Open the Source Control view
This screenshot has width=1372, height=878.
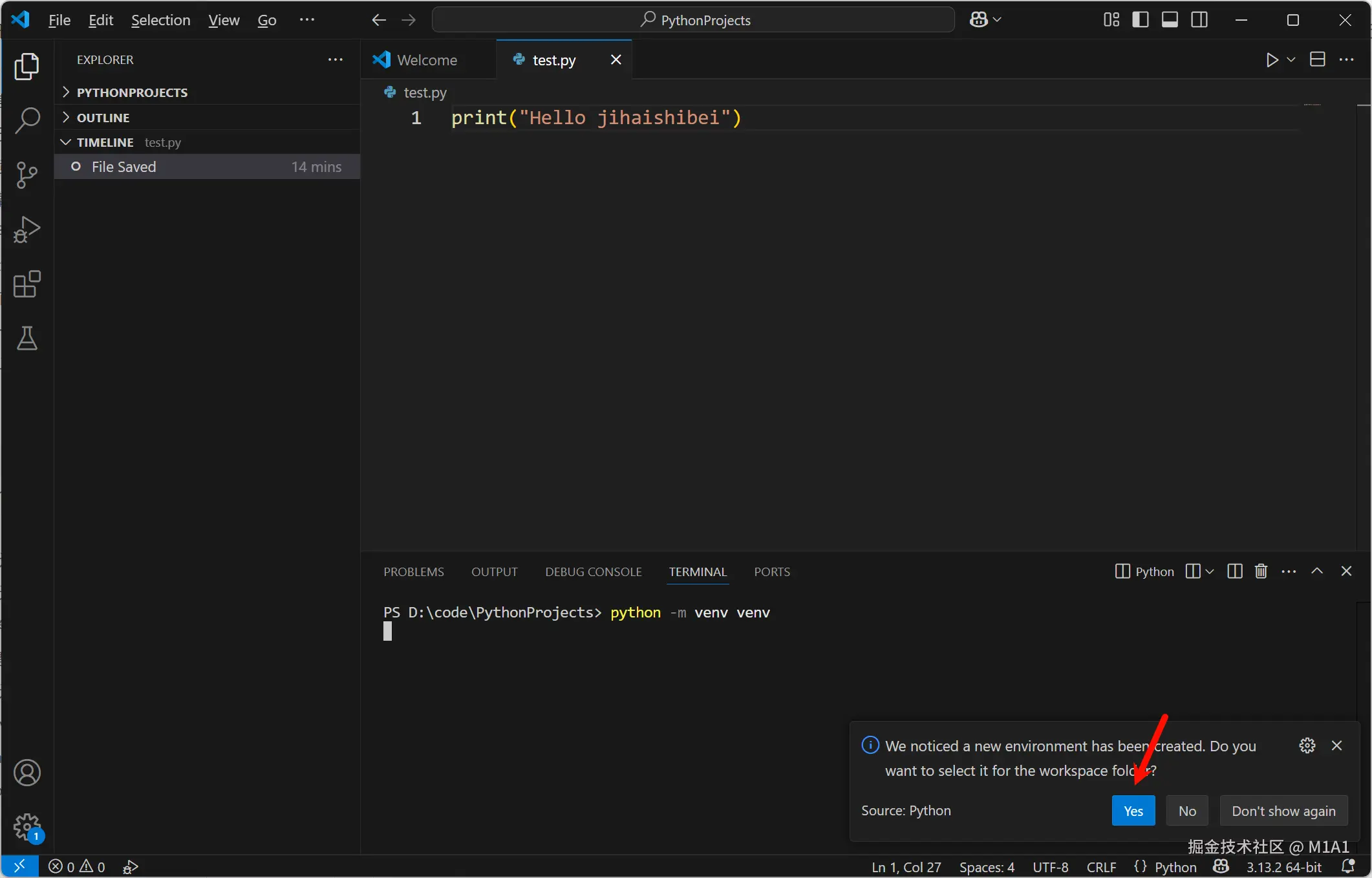[27, 175]
